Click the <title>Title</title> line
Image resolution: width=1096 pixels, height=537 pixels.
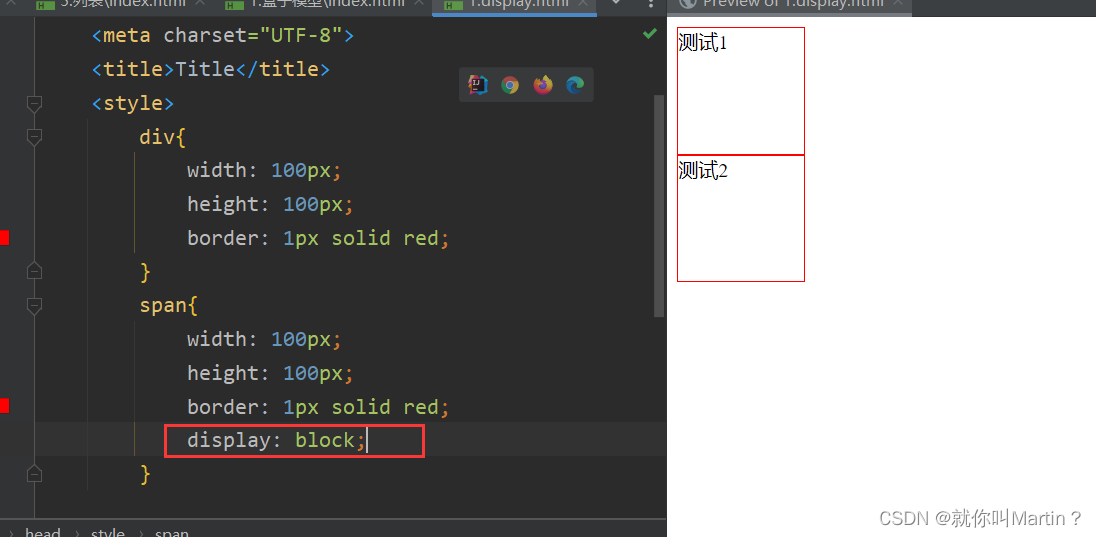(x=210, y=69)
